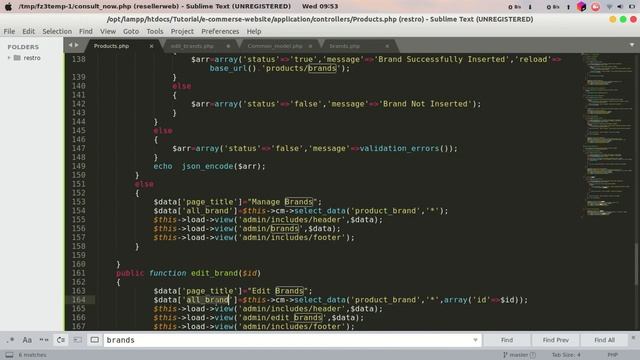Click the yellow minimize window button
Viewport: 640px width, 360px height.
[x=612, y=19]
